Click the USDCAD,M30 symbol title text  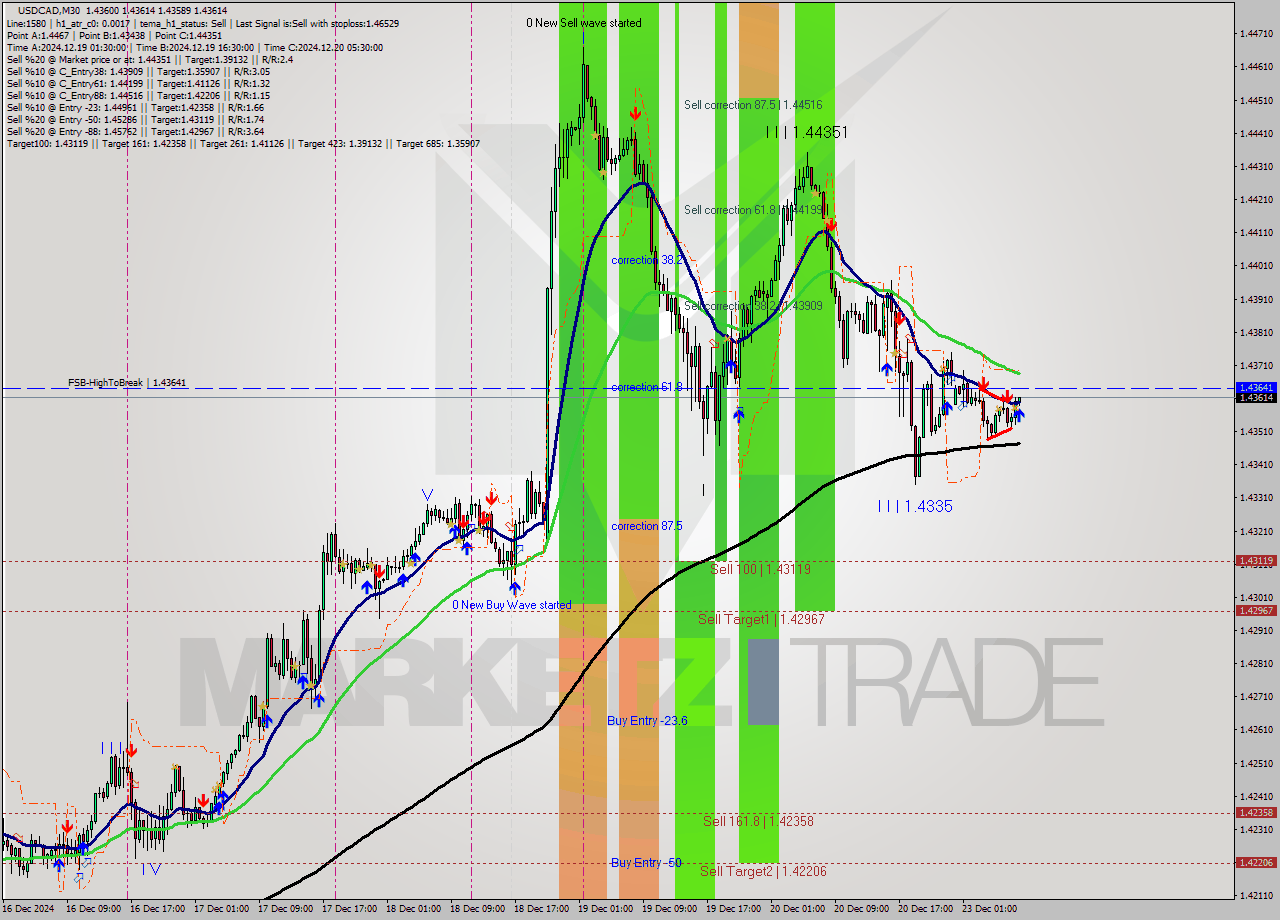click(x=50, y=11)
